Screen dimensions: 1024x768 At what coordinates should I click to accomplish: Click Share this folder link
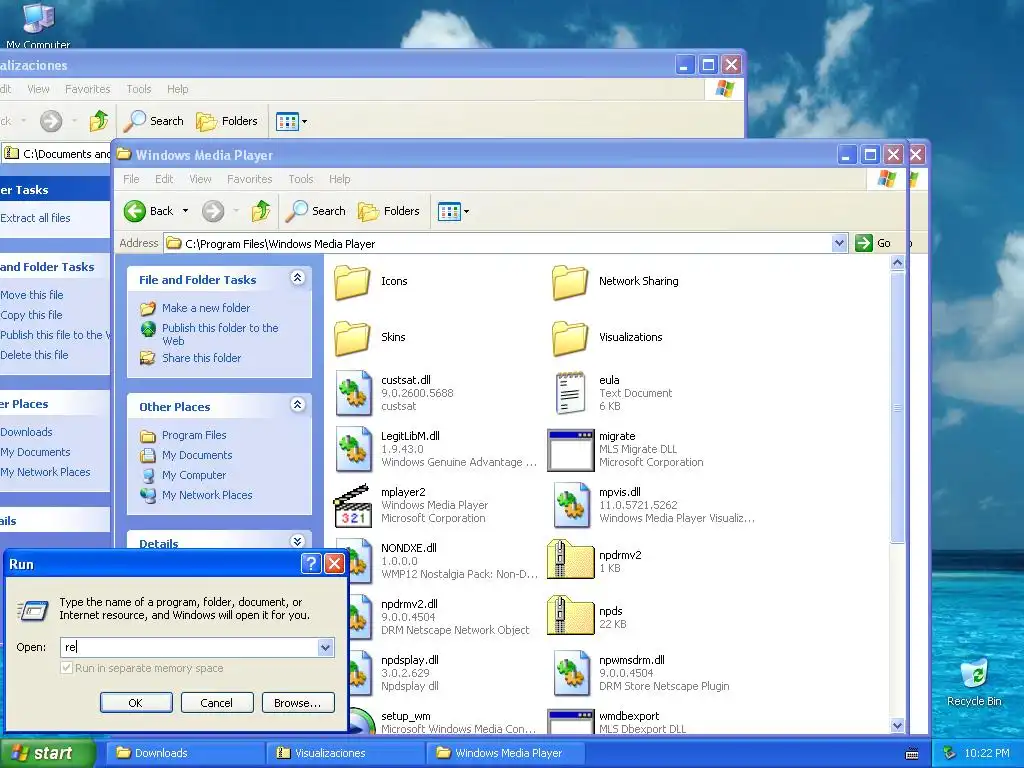(x=201, y=358)
